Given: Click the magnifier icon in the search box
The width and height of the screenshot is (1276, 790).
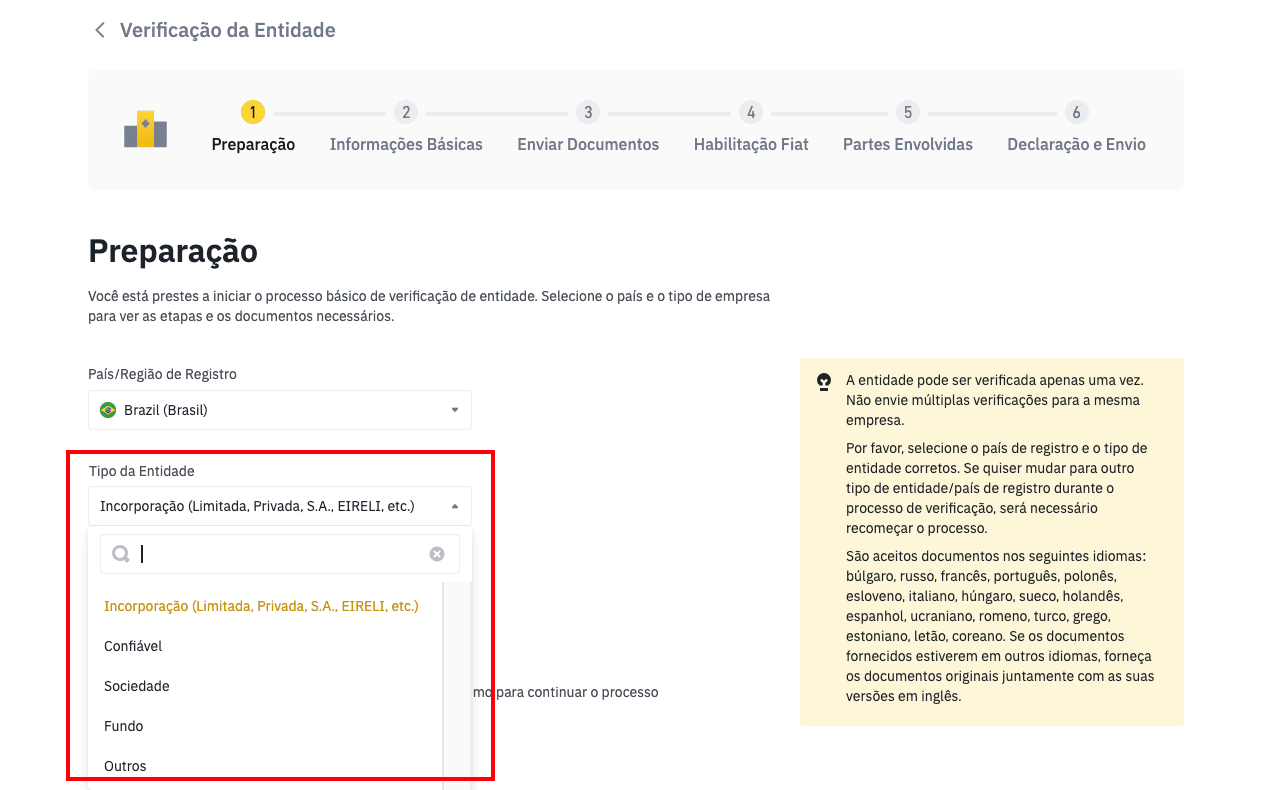Looking at the screenshot, I should (x=121, y=554).
